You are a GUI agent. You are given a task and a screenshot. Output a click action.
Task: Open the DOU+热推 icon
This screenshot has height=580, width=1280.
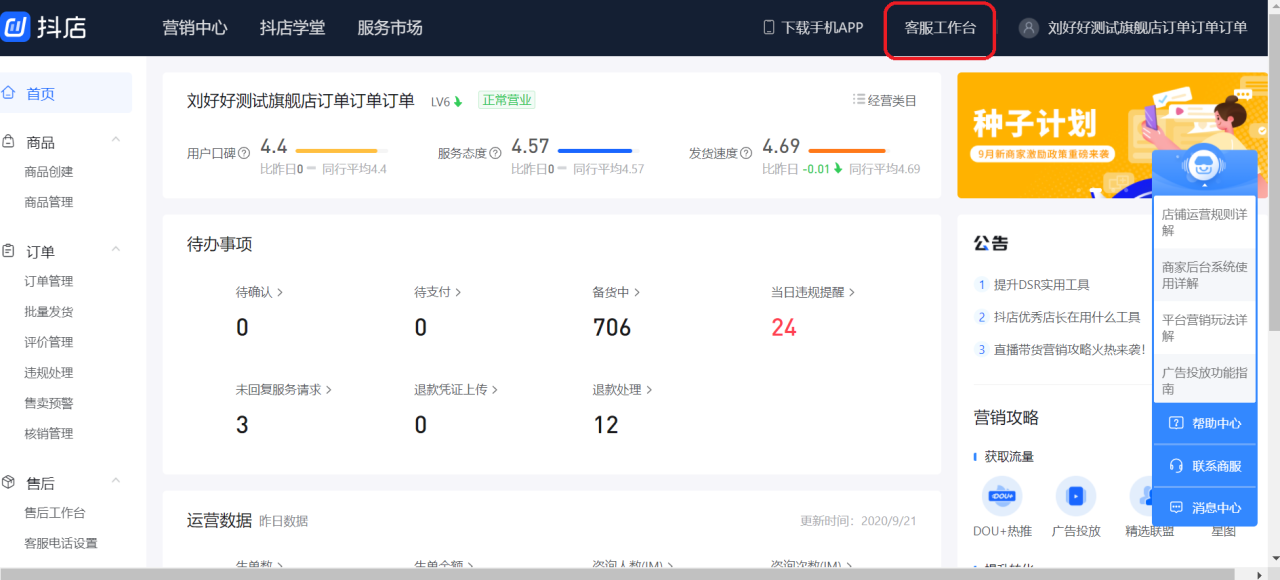(x=1002, y=496)
